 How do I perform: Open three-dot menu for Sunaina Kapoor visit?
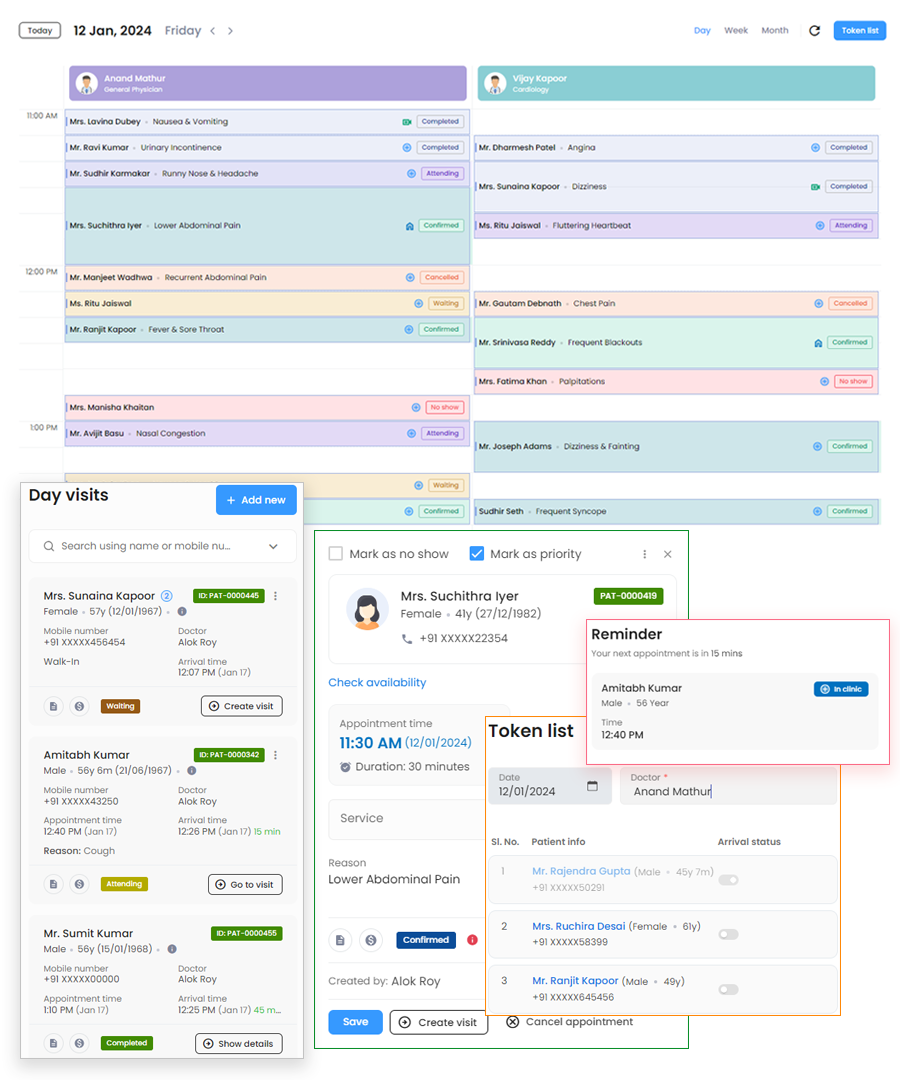pos(275,596)
